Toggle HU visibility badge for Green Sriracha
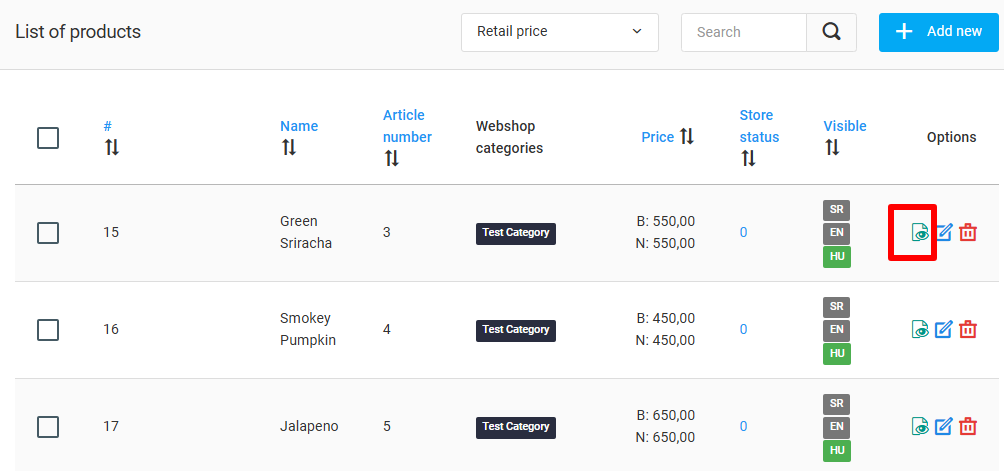 [x=837, y=257]
